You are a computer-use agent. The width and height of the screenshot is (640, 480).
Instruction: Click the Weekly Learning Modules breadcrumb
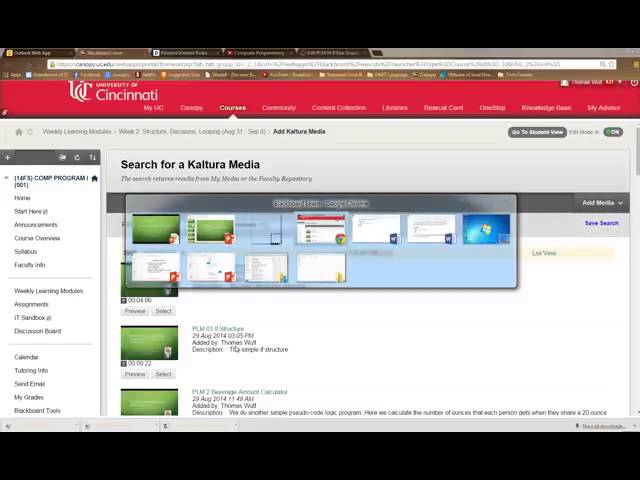pyautogui.click(x=77, y=131)
